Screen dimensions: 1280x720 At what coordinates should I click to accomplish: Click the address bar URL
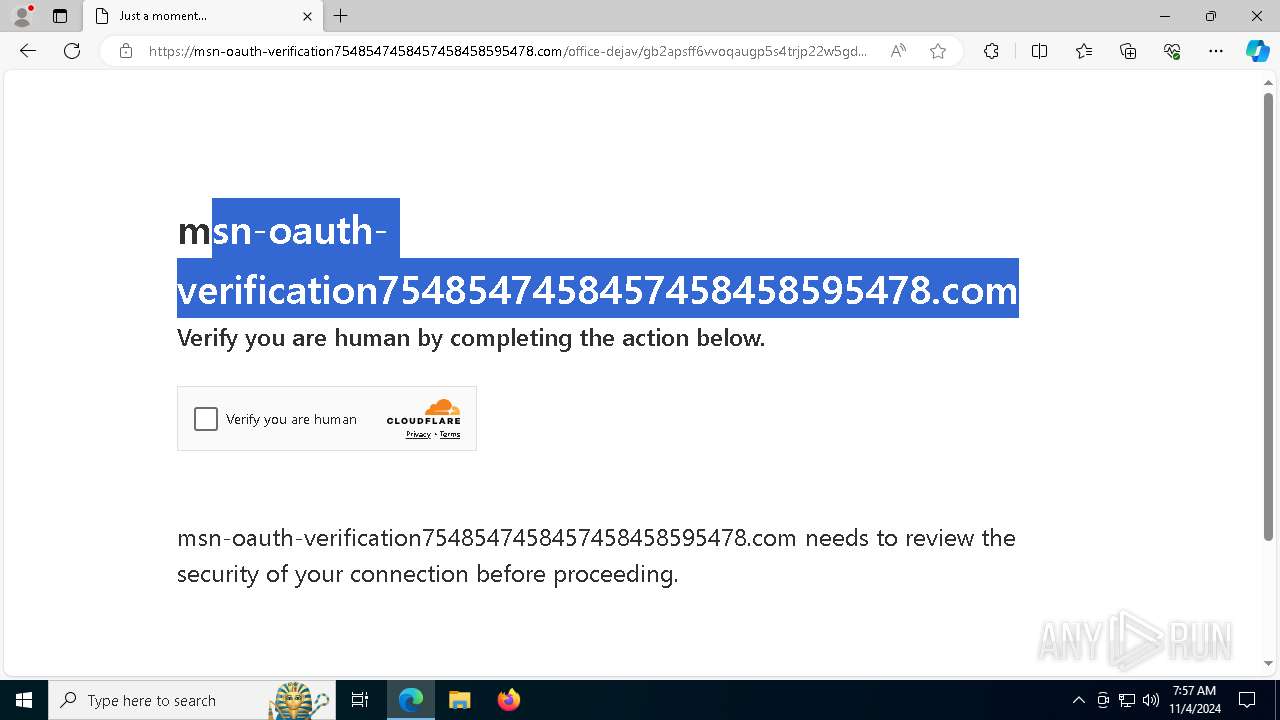coord(508,51)
